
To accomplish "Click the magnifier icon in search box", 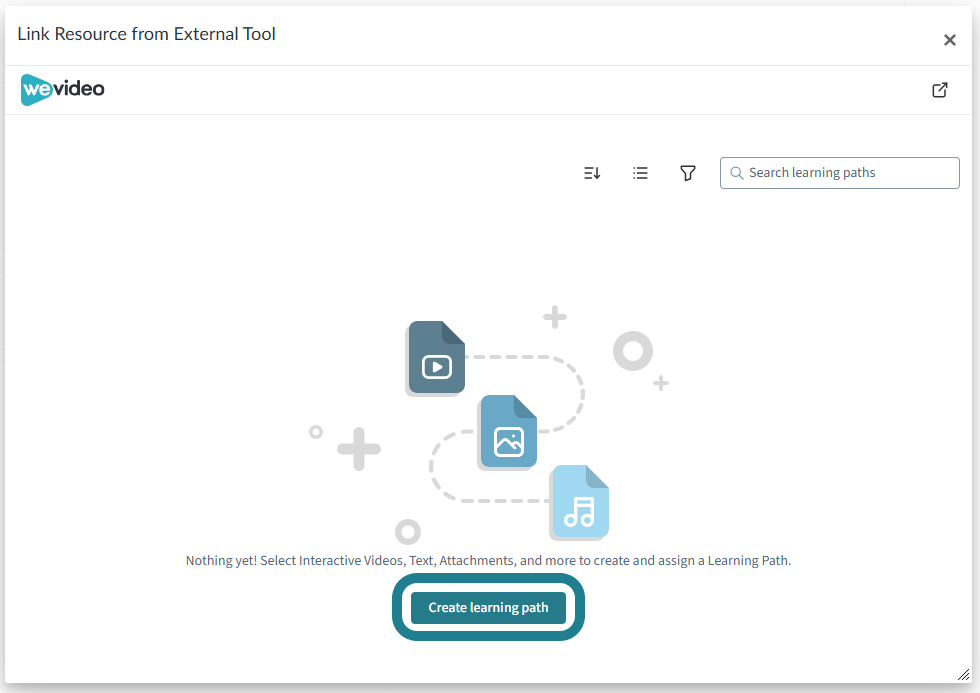I will [x=737, y=173].
